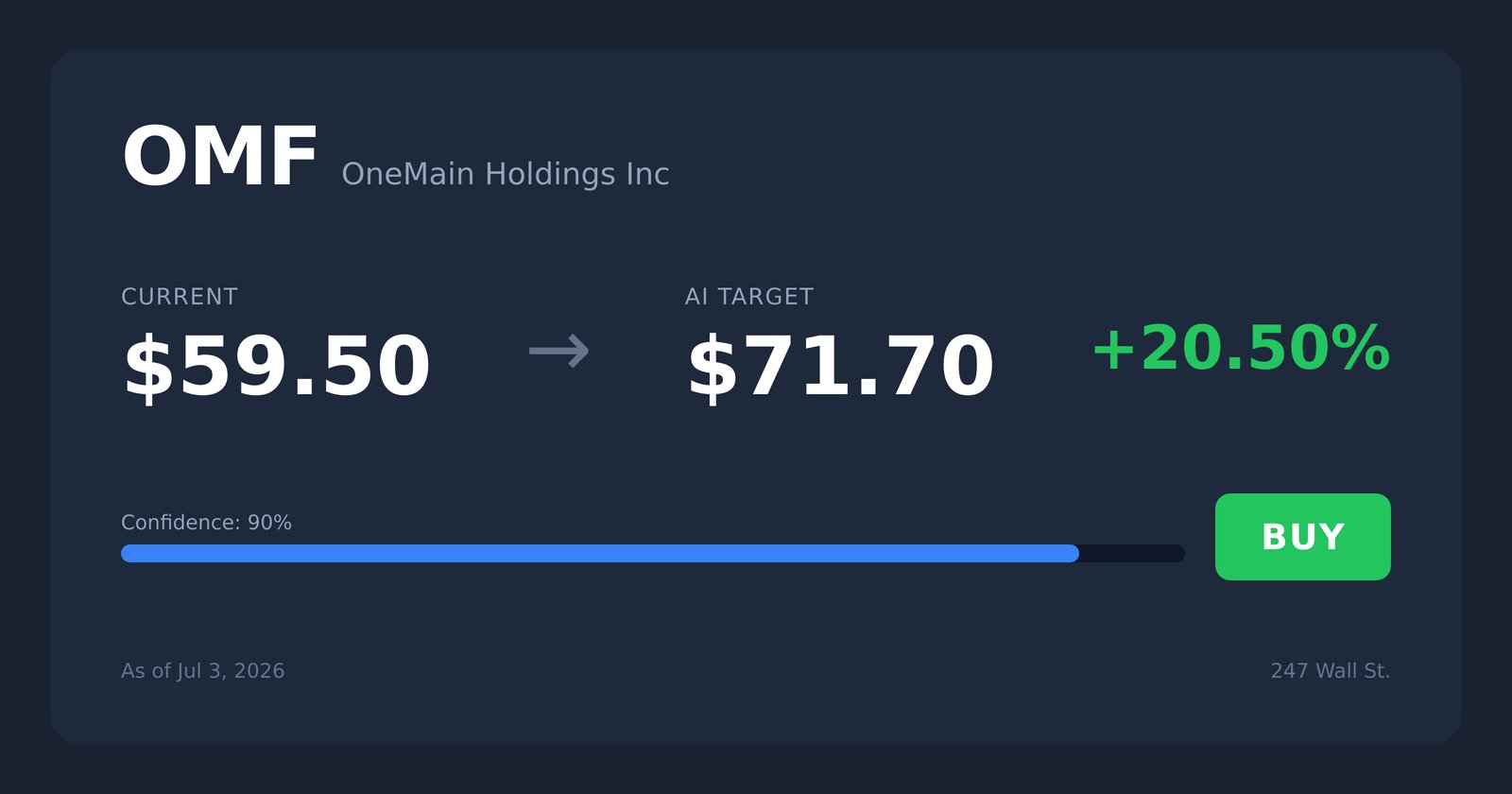Open the 247 Wall St. attribution
This screenshot has width=1512, height=794.
pyautogui.click(x=1331, y=671)
